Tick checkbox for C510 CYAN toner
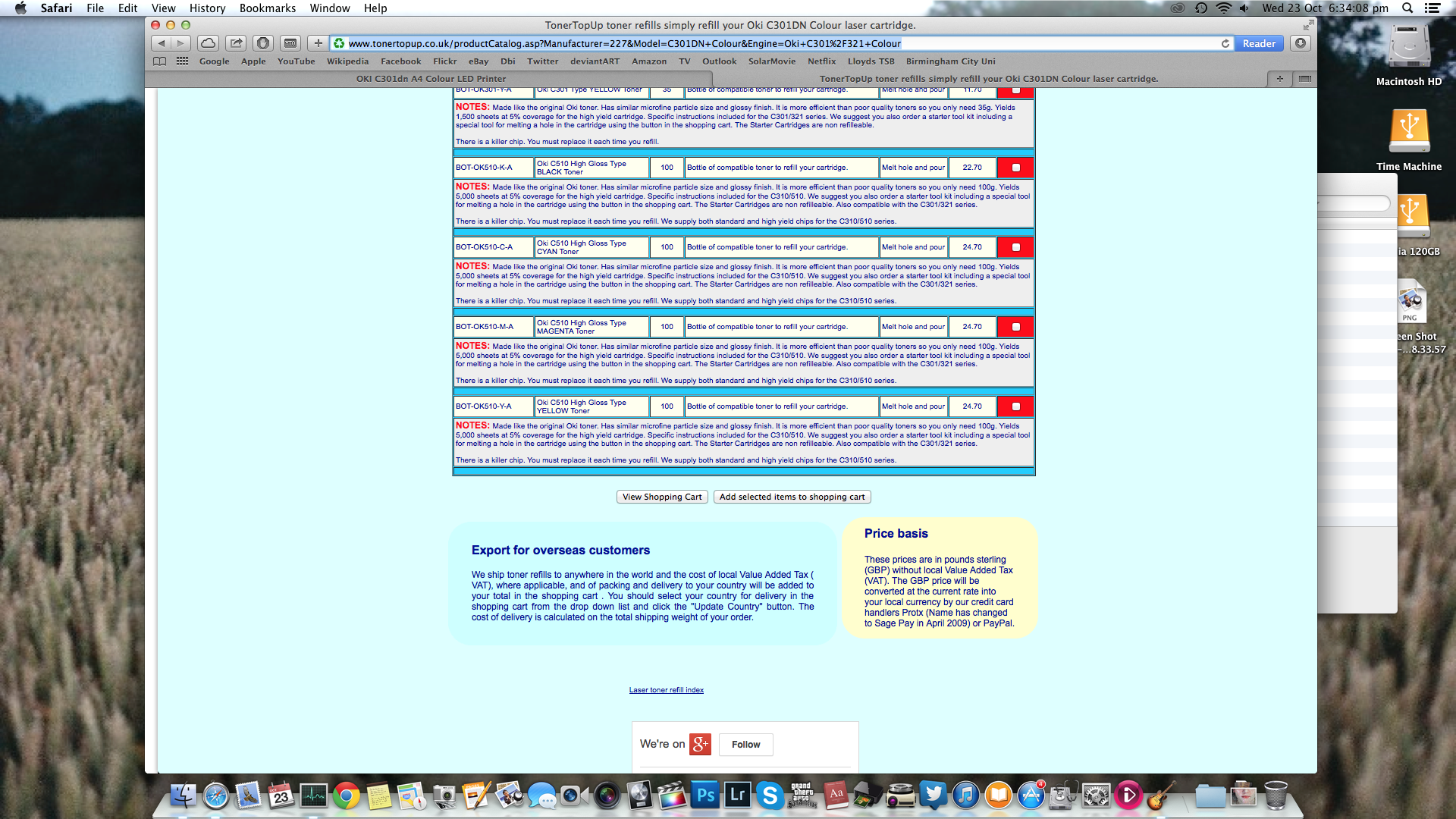This screenshot has height=819, width=1456. (x=1016, y=247)
